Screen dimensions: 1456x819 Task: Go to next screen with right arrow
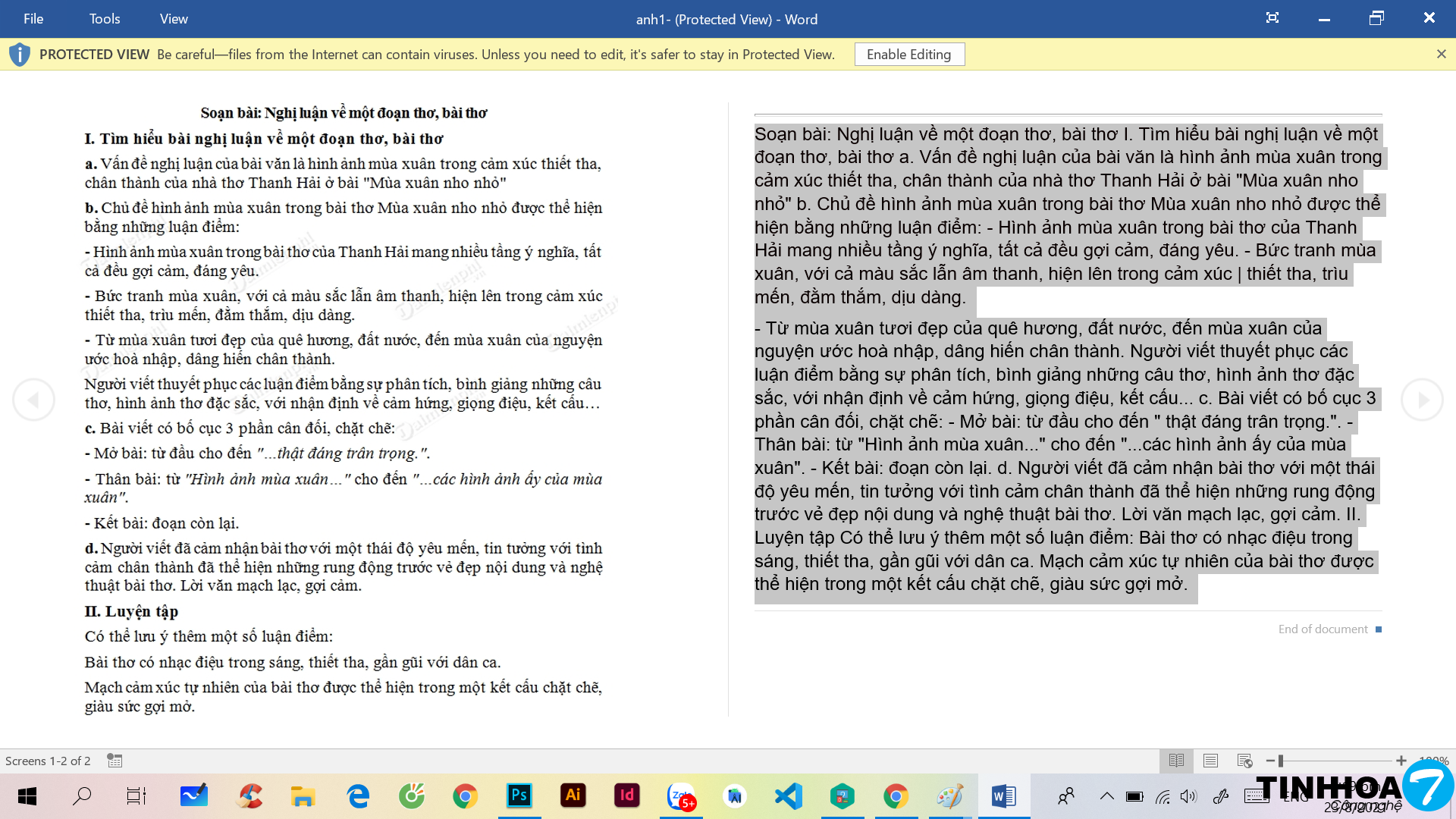point(1422,400)
